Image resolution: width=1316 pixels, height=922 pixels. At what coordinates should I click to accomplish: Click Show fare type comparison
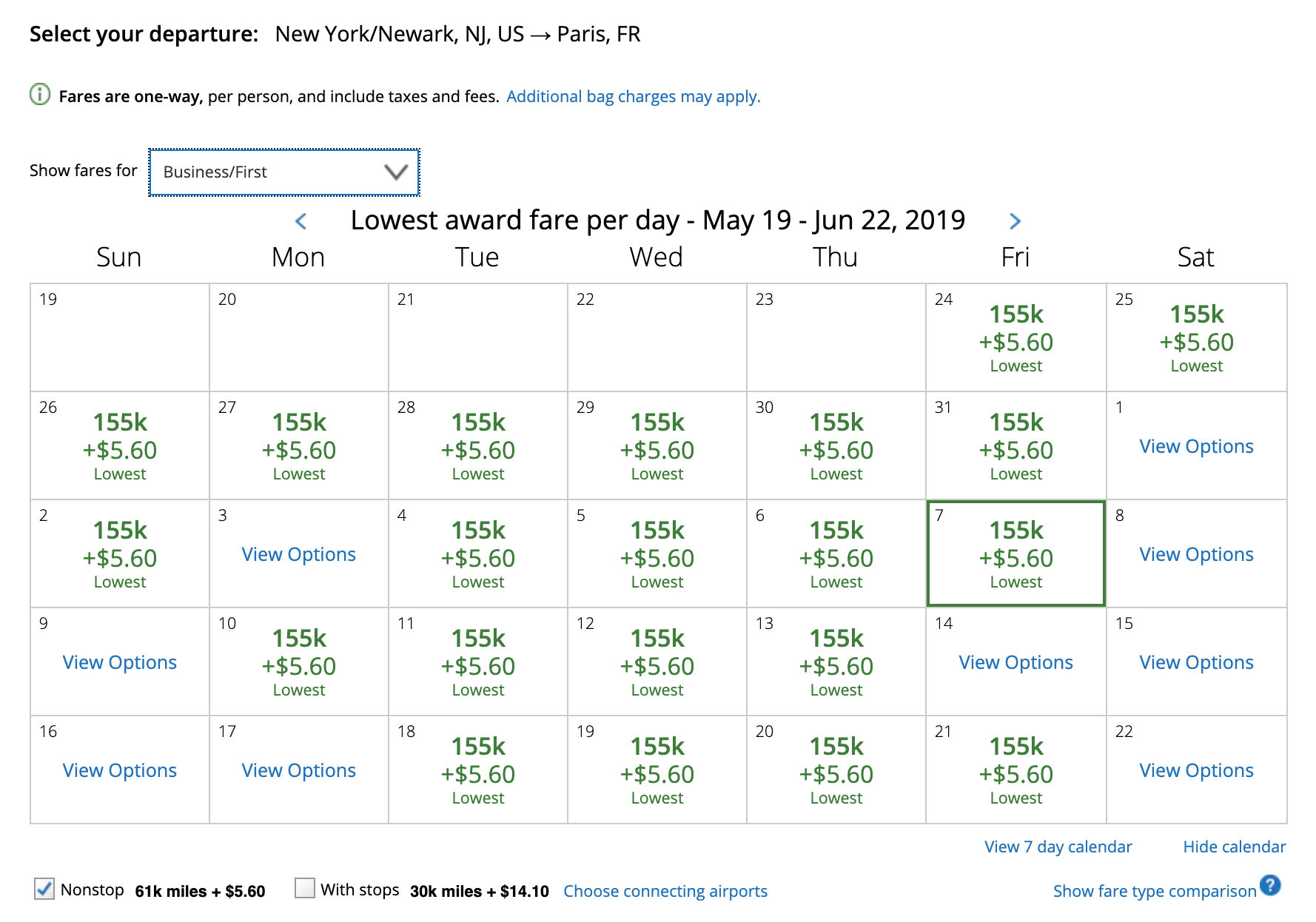tap(1154, 892)
